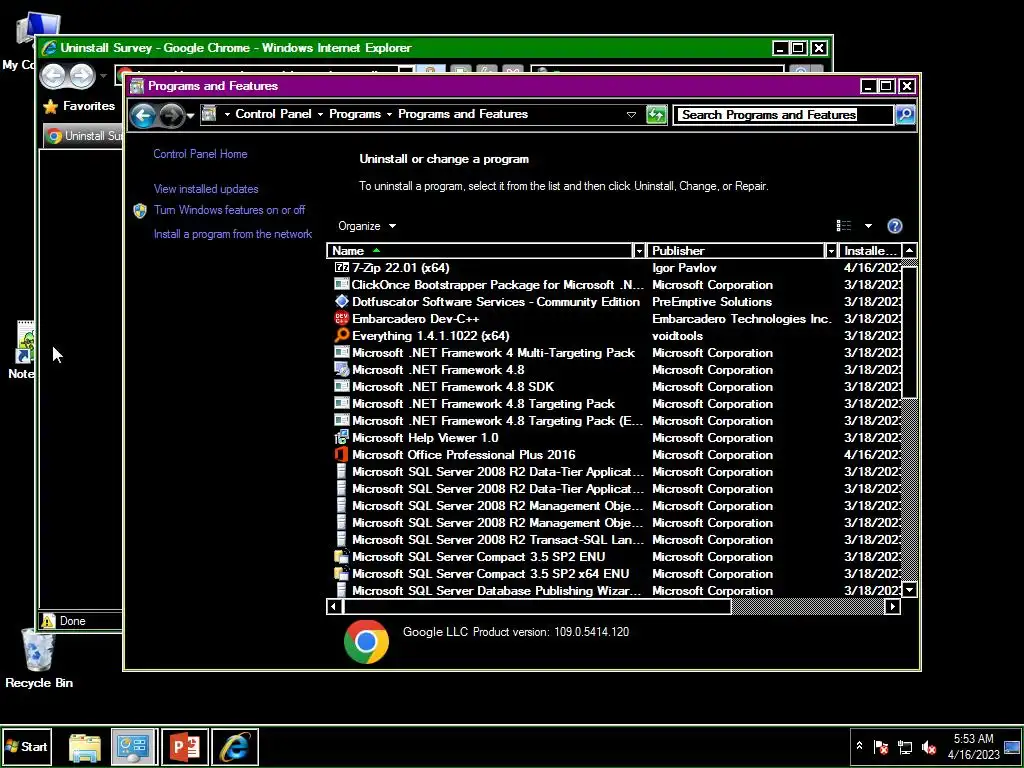Viewport: 1024px width, 768px height.
Task: Expand the address bar history dropdown
Action: coord(631,115)
